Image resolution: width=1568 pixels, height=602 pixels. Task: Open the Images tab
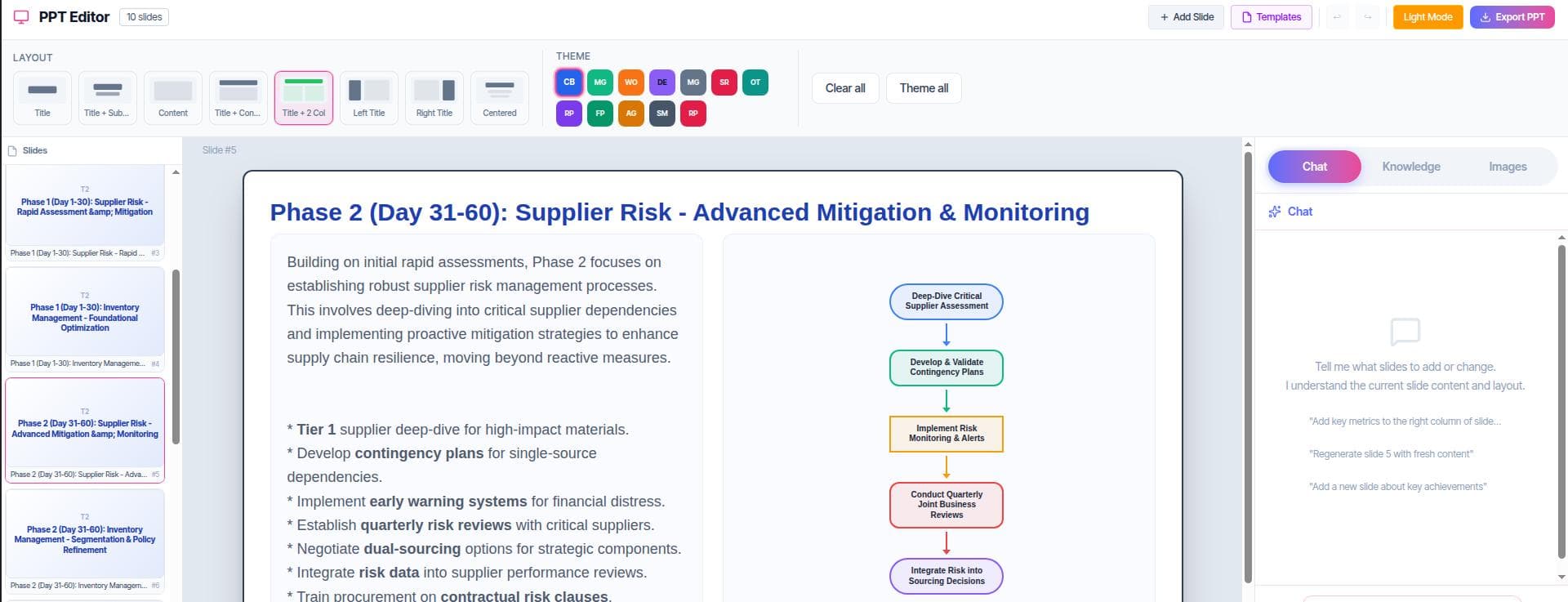click(1507, 167)
